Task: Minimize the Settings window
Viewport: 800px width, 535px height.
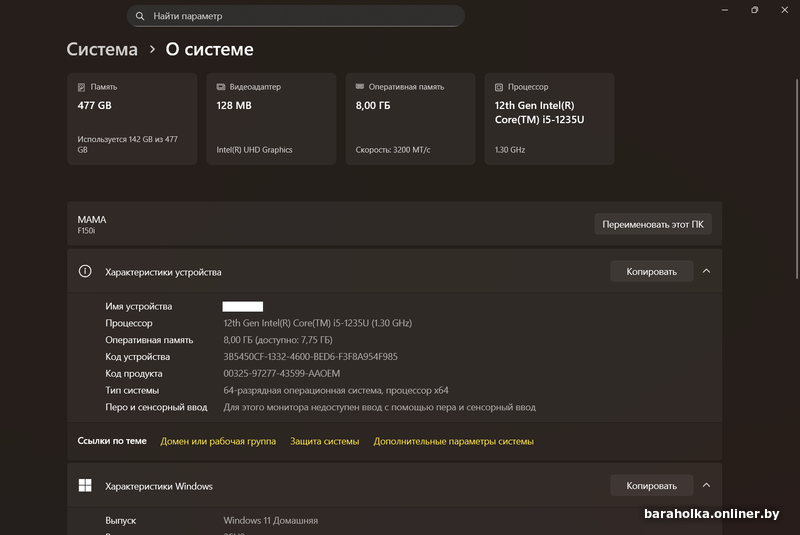Action: coord(724,10)
